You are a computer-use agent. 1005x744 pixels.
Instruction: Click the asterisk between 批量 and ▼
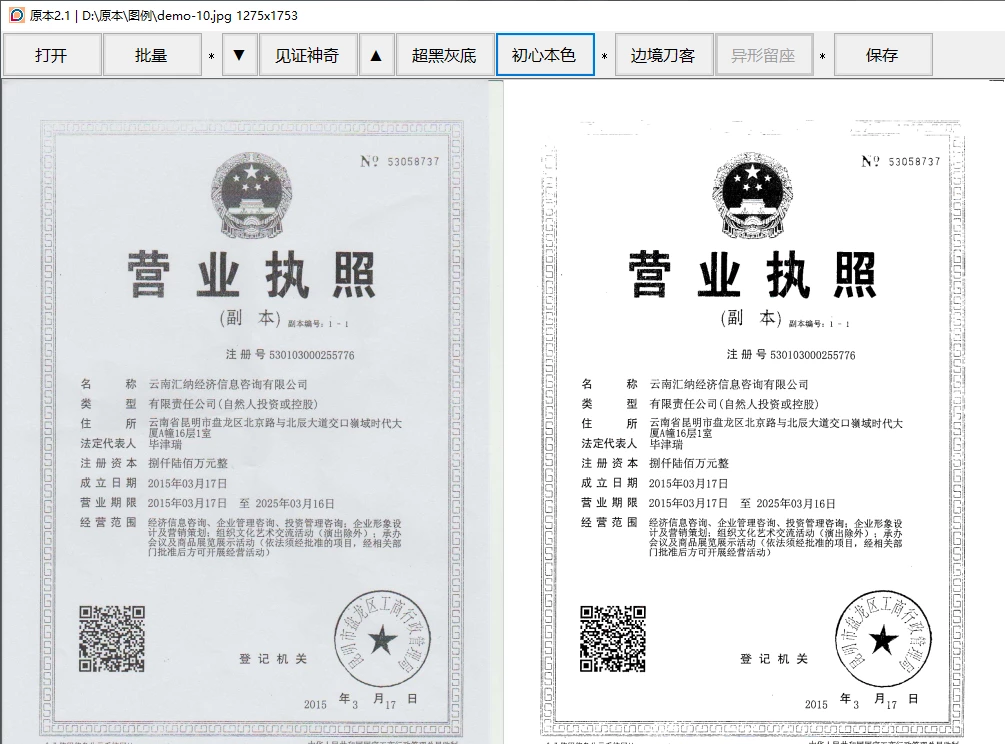click(211, 57)
